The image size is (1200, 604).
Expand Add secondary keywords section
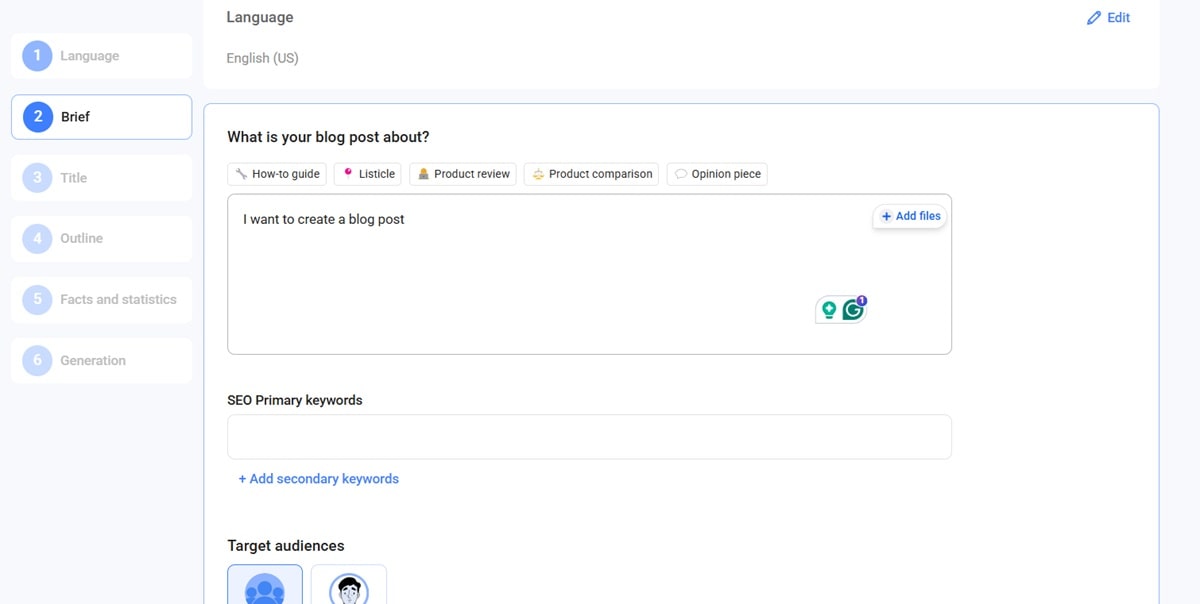pyautogui.click(x=318, y=479)
